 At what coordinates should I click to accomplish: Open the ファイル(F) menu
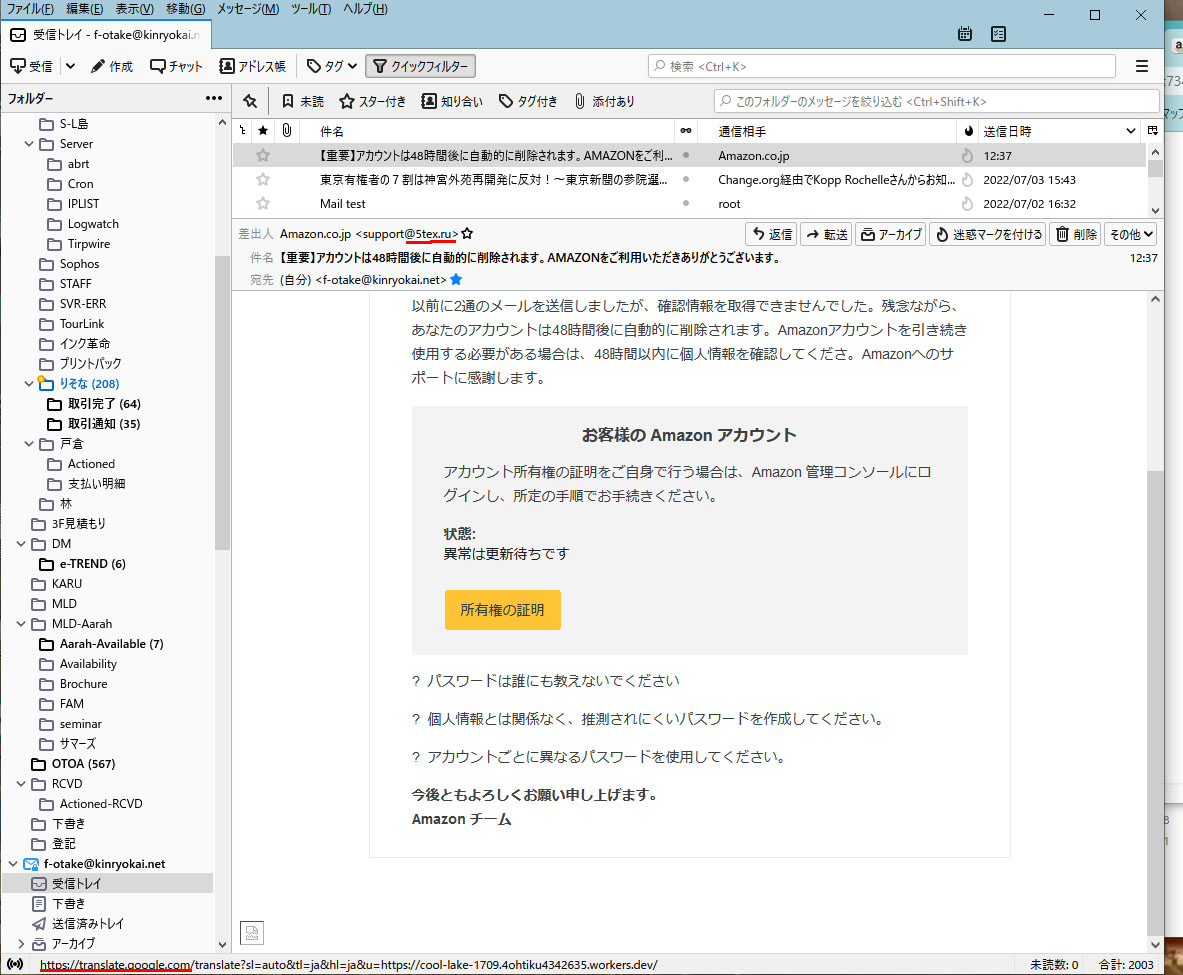tap(30, 9)
